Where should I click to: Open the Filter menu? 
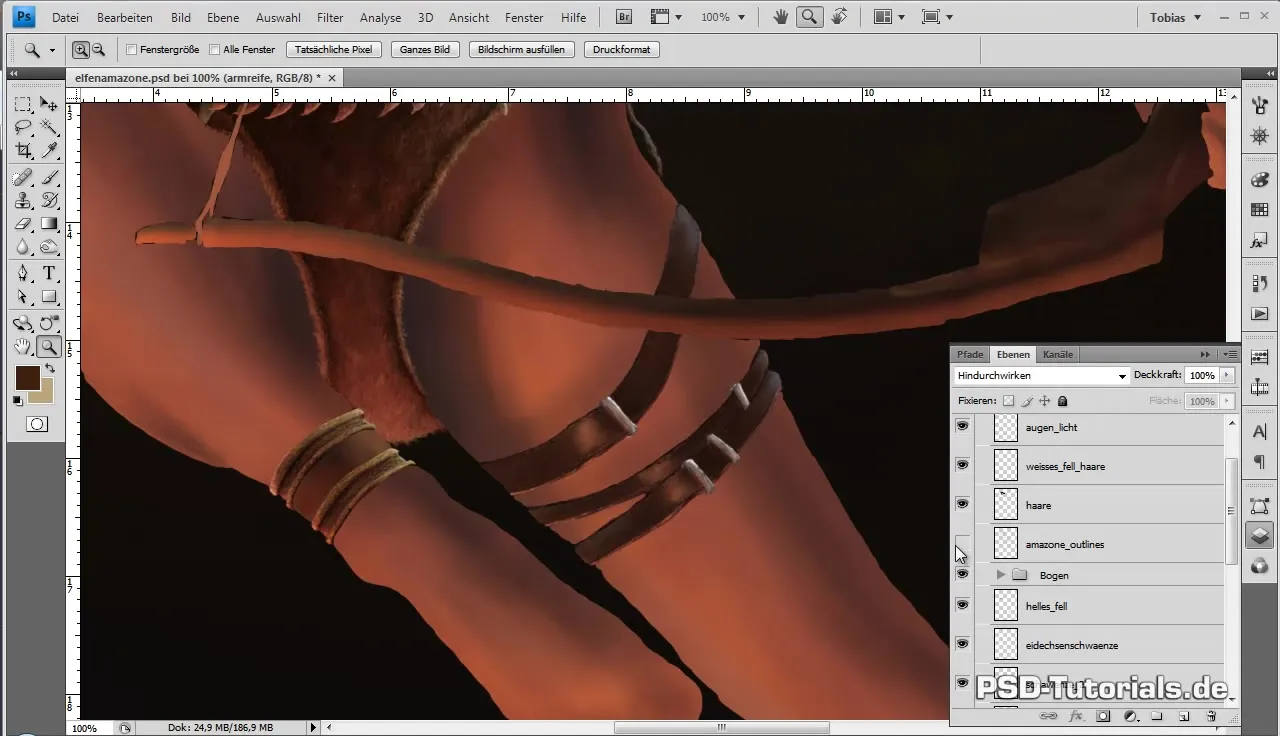tap(330, 18)
